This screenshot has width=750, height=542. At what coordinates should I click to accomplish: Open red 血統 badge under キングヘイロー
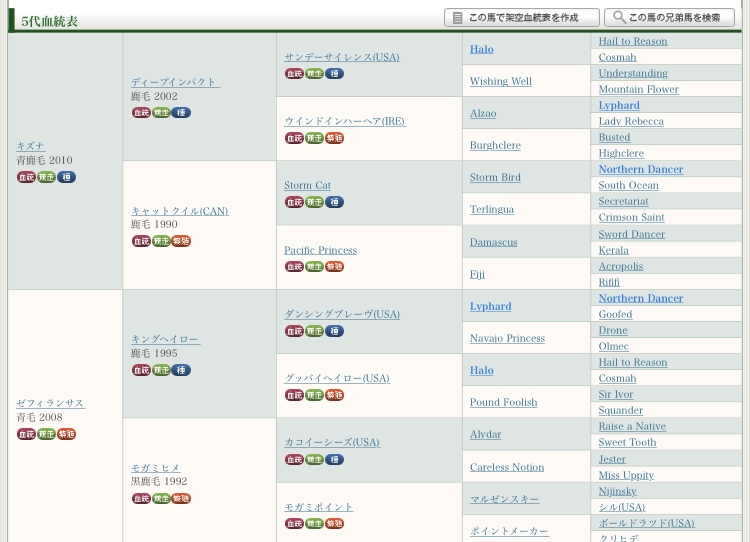141,370
